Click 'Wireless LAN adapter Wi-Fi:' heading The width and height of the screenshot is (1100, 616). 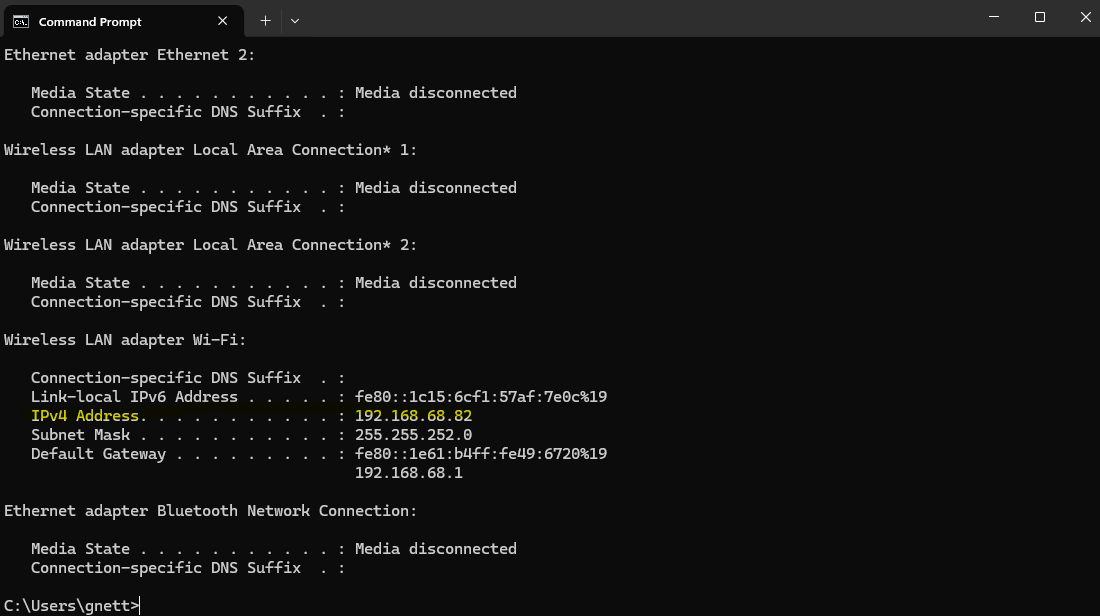pos(125,340)
